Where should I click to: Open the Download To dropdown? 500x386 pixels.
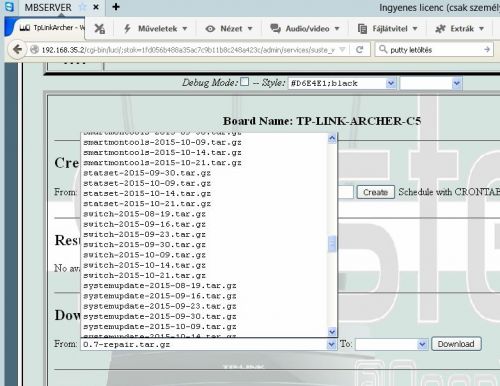[x=391, y=344]
